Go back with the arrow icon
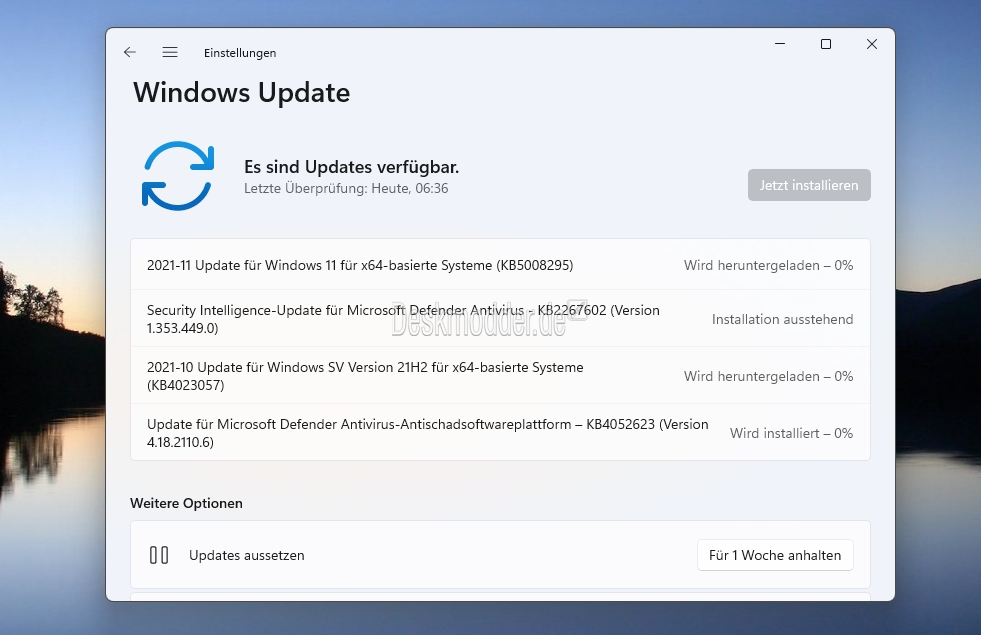Screen dimensions: 981x635 (x=130, y=53)
